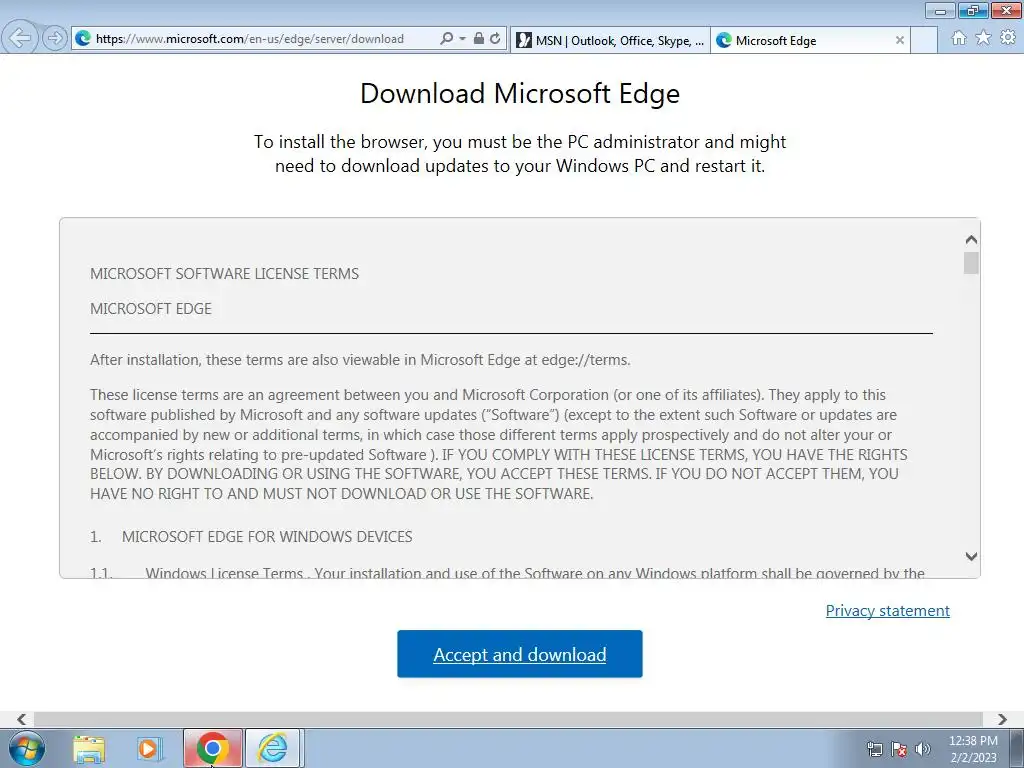Click the IE Back navigation arrow
The width and height of the screenshot is (1024, 768).
[x=20, y=38]
